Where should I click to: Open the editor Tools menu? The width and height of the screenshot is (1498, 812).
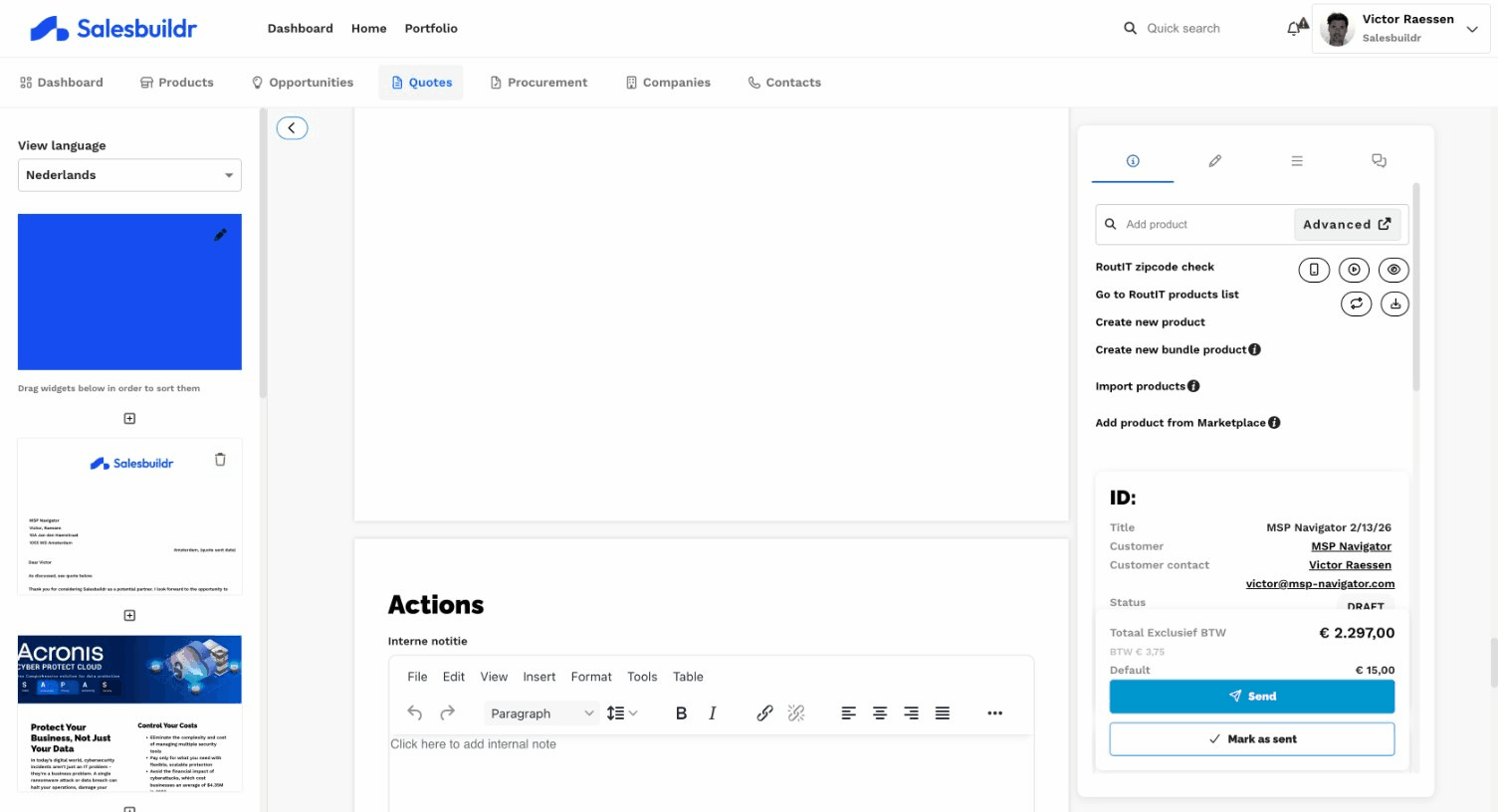[642, 677]
